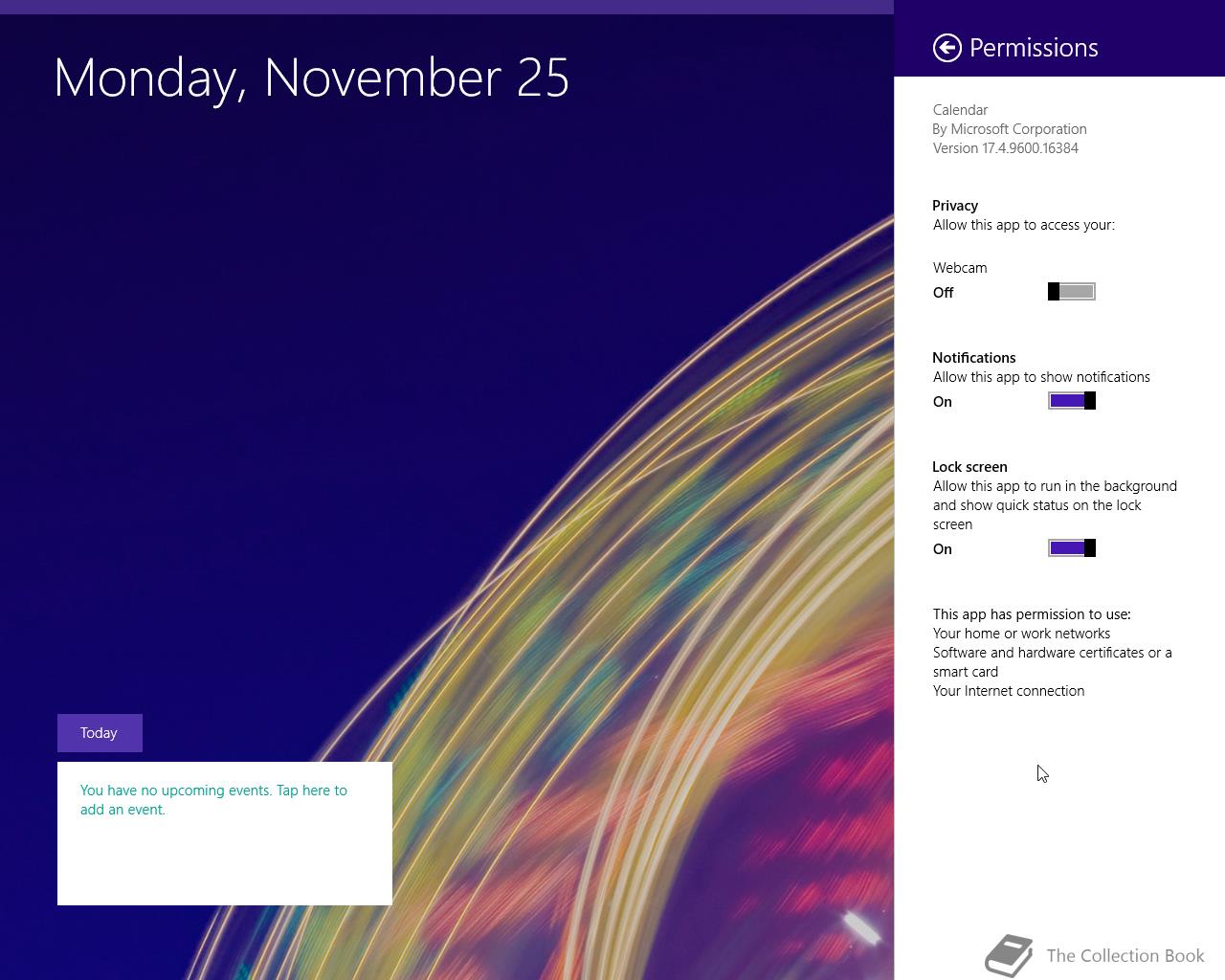This screenshot has width=1225, height=980.
Task: Disable the Notifications toggle switch
Action: 1072,401
